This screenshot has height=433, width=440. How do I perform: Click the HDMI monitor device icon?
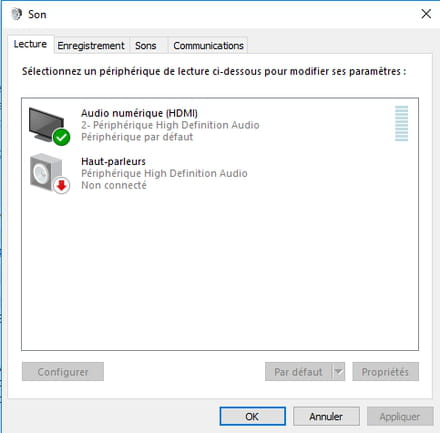(47, 124)
